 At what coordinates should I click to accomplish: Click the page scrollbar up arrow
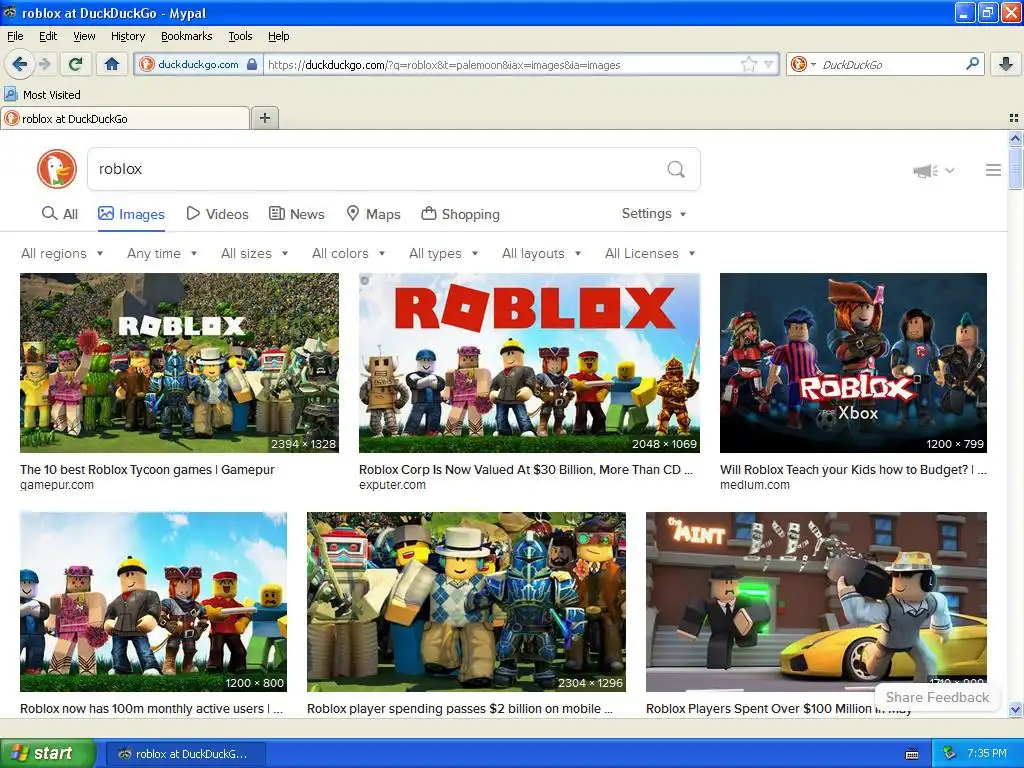(1015, 138)
